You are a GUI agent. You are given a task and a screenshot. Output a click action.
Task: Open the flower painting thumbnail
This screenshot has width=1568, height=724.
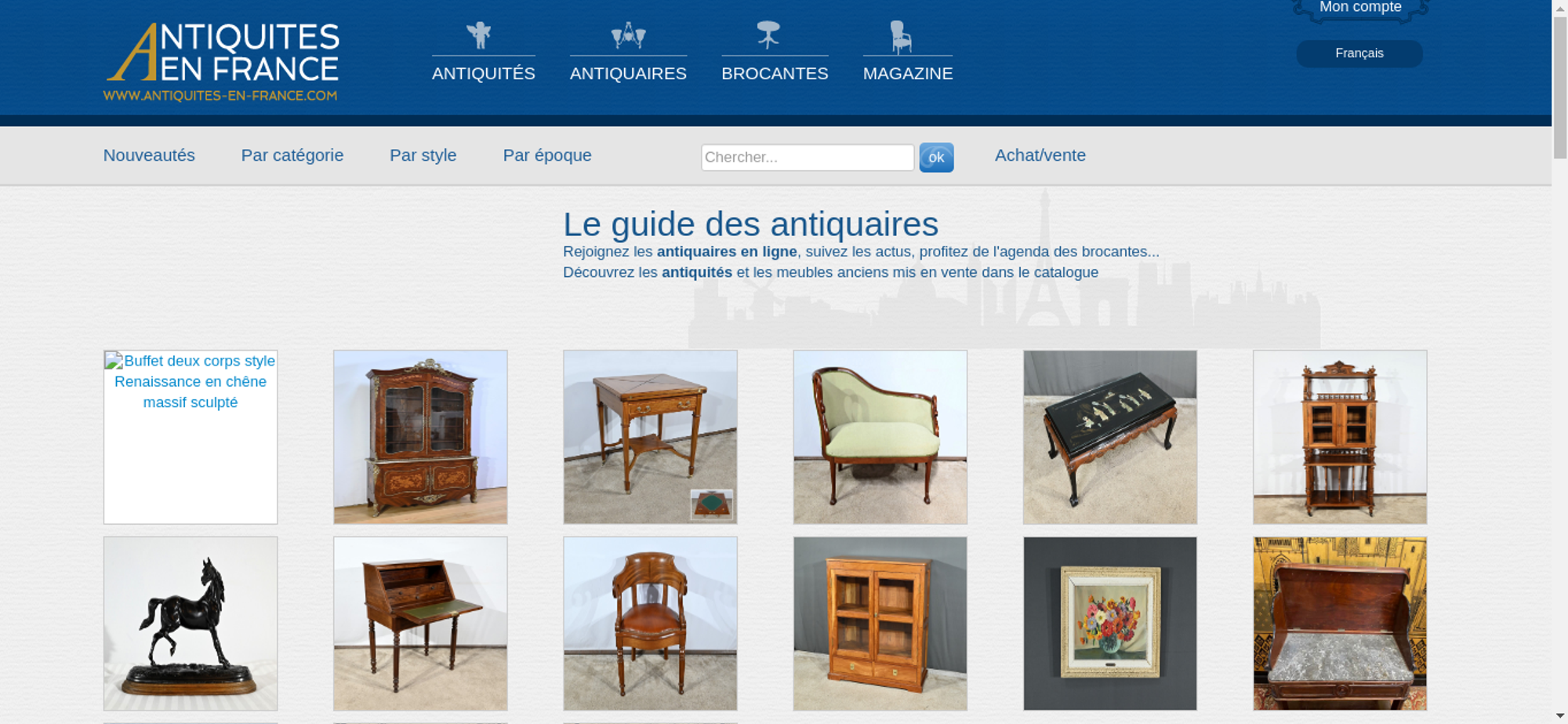1110,624
